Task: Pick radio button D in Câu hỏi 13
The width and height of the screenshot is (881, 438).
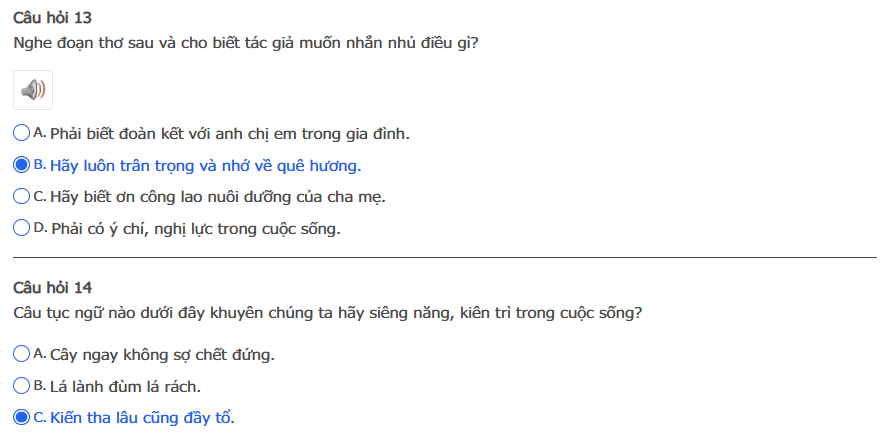Action: (x=22, y=229)
